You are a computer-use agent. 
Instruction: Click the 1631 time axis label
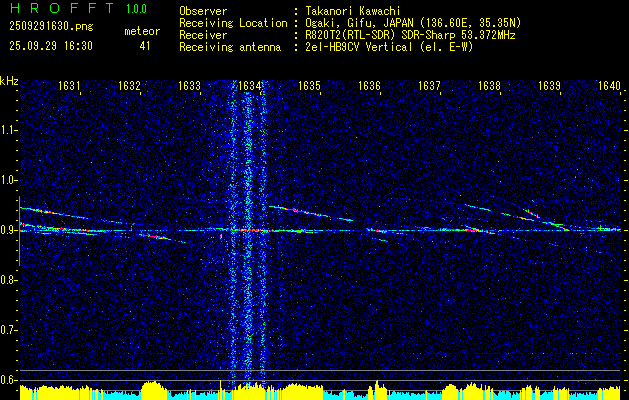[69, 86]
